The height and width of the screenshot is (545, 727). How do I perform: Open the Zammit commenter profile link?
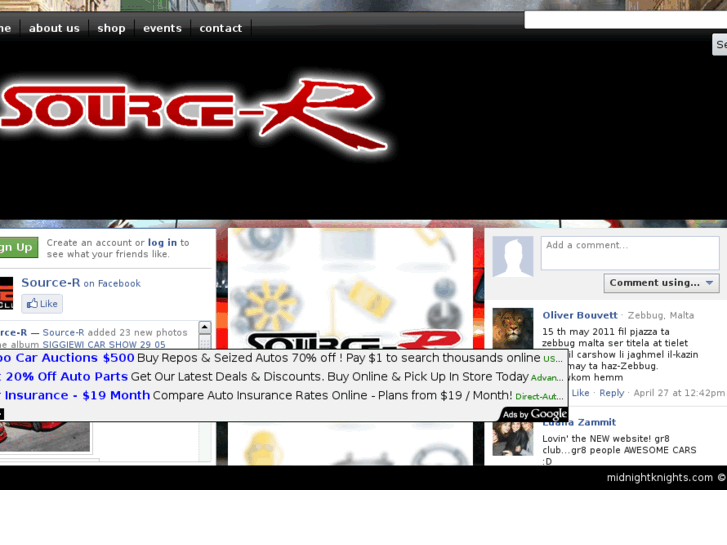tap(579, 423)
